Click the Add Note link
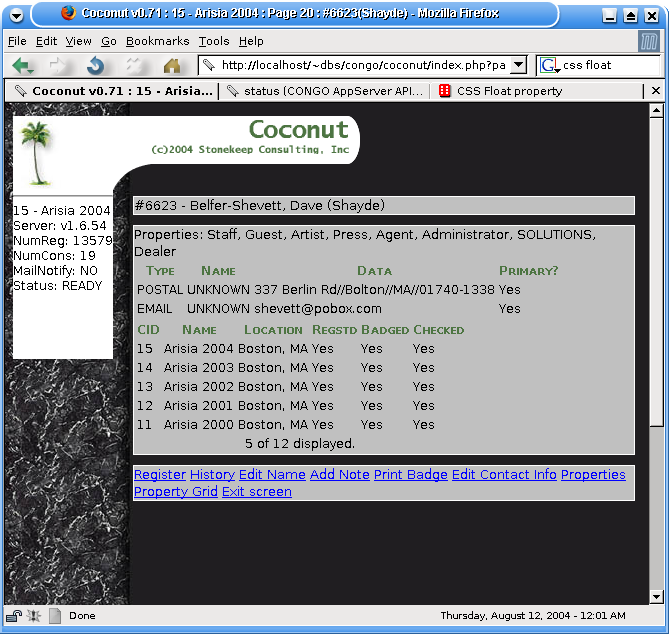The image size is (669, 634). [340, 474]
